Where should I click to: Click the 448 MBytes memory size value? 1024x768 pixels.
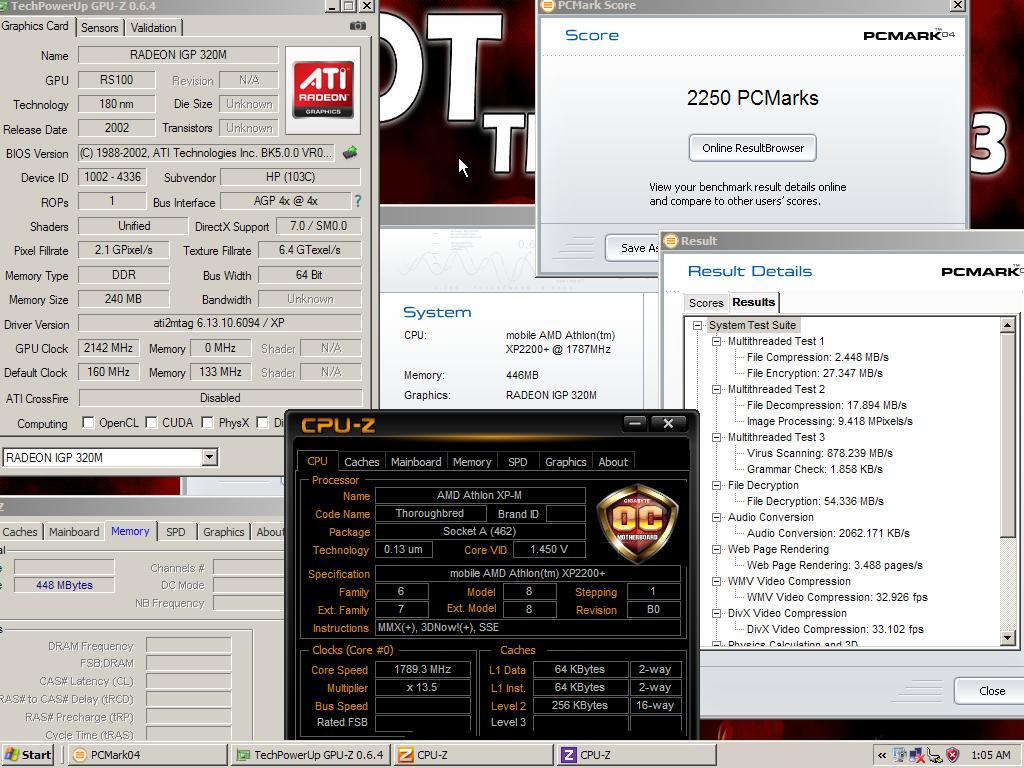64,585
